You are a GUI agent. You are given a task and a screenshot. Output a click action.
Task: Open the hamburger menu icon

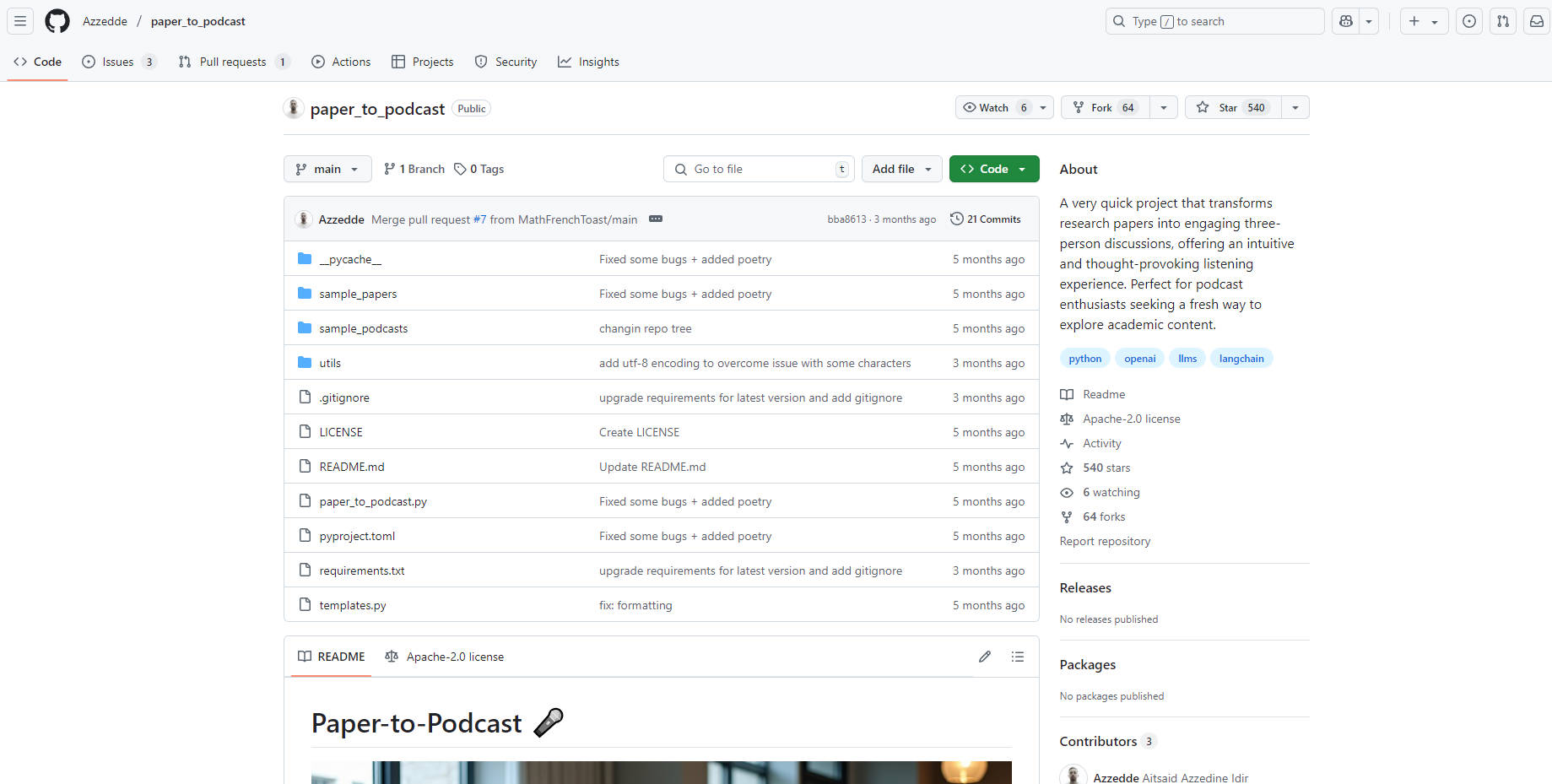[19, 21]
